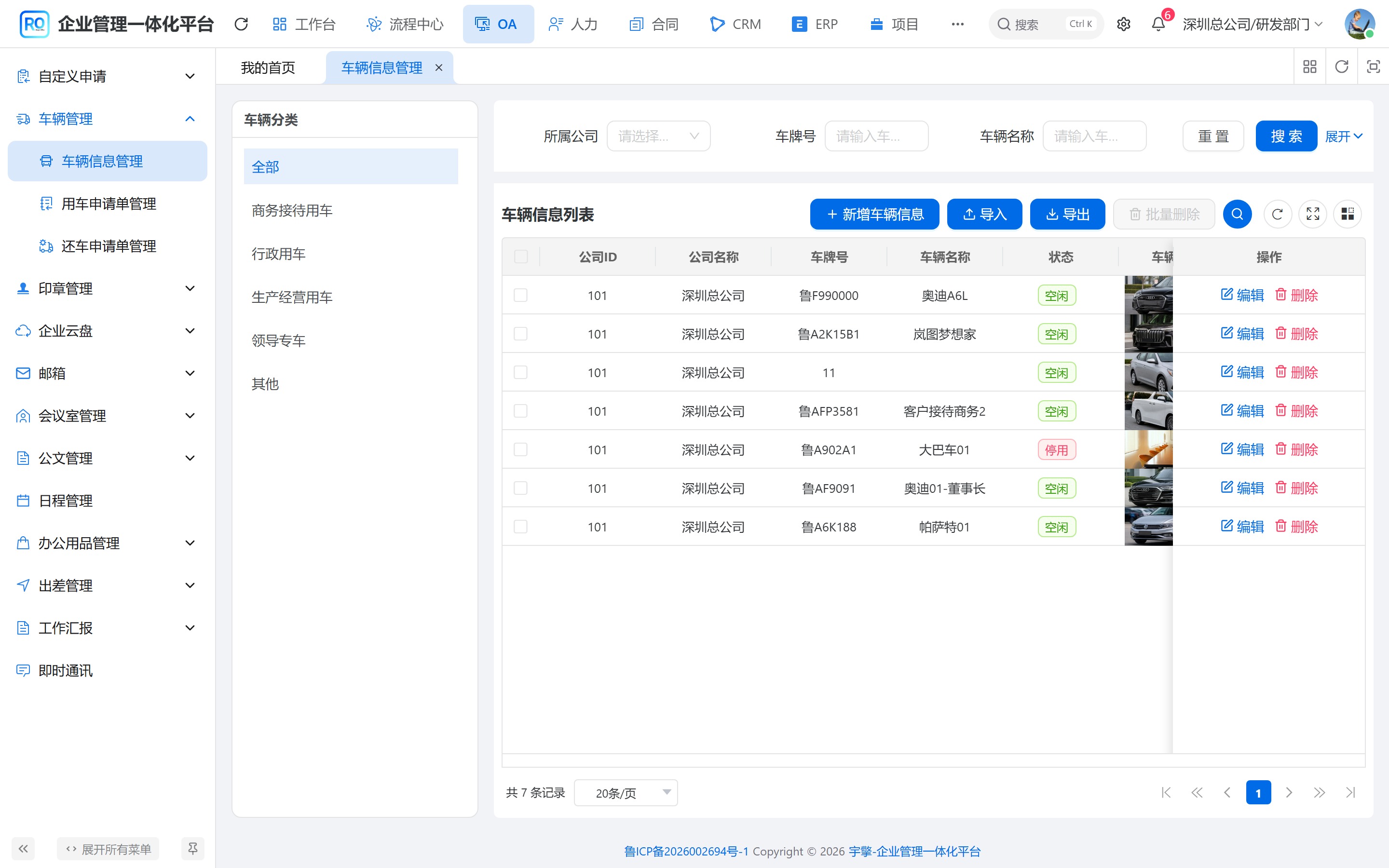Image resolution: width=1389 pixels, height=868 pixels.
Task: Open the 深圳总公司/研发部门 selector
Action: [1253, 24]
